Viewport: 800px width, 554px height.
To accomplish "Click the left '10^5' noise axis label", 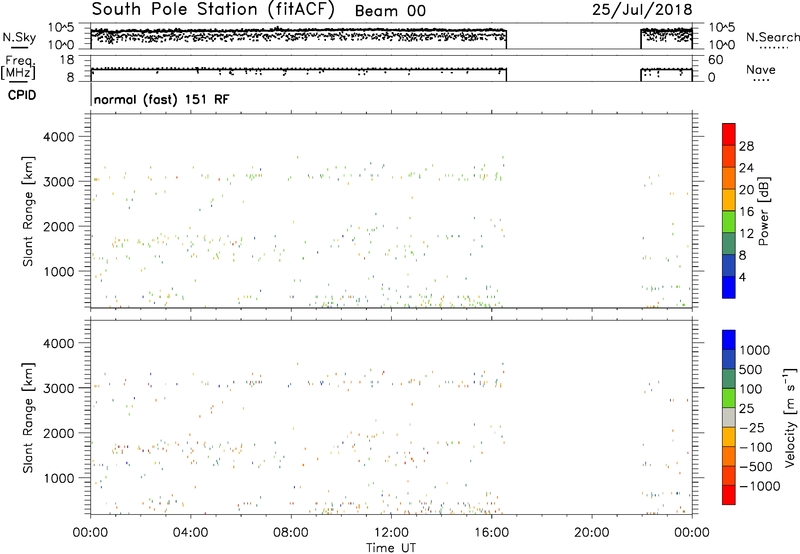I will [61, 28].
